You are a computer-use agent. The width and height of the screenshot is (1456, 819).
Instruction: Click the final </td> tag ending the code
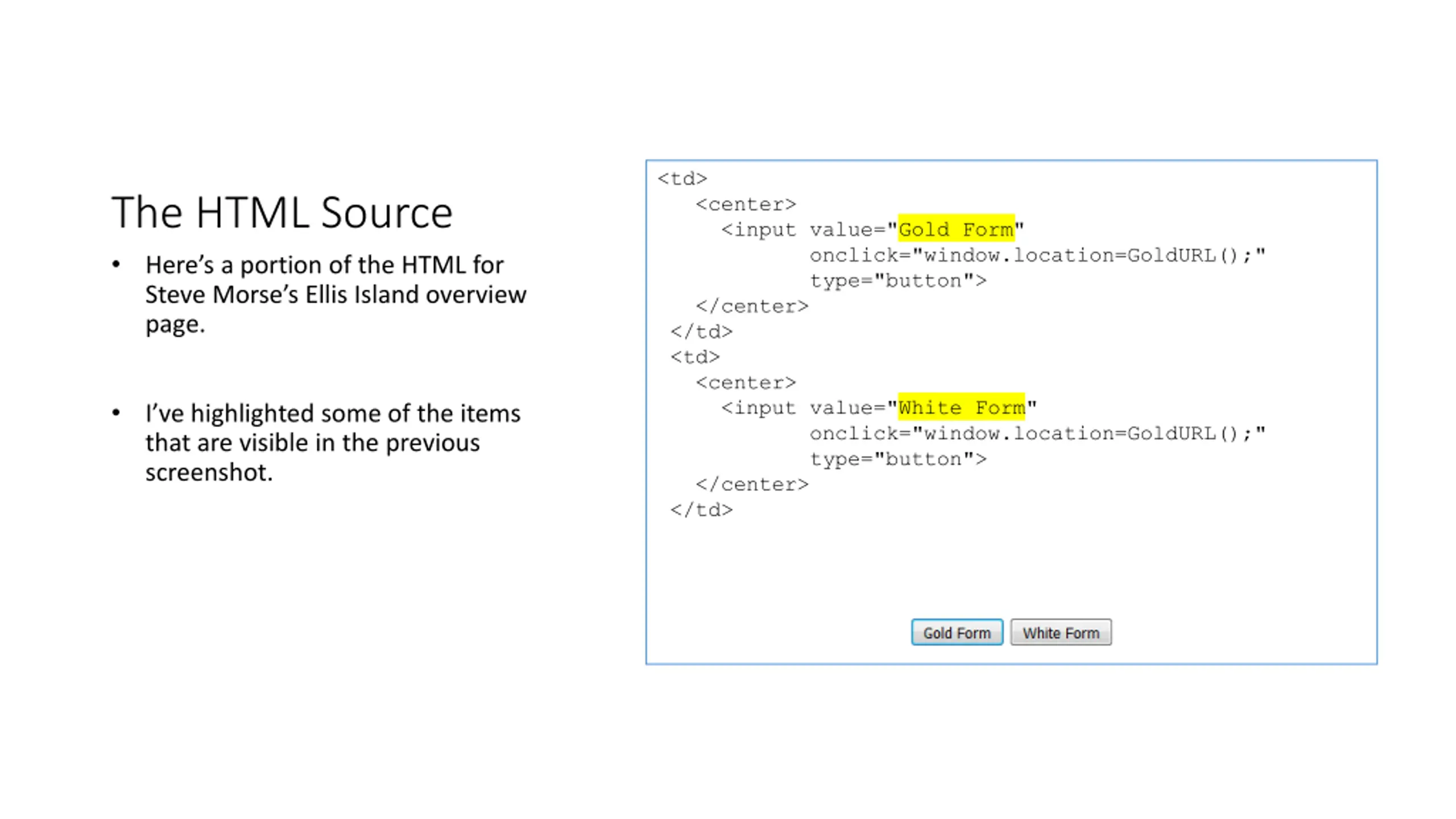[x=702, y=510]
